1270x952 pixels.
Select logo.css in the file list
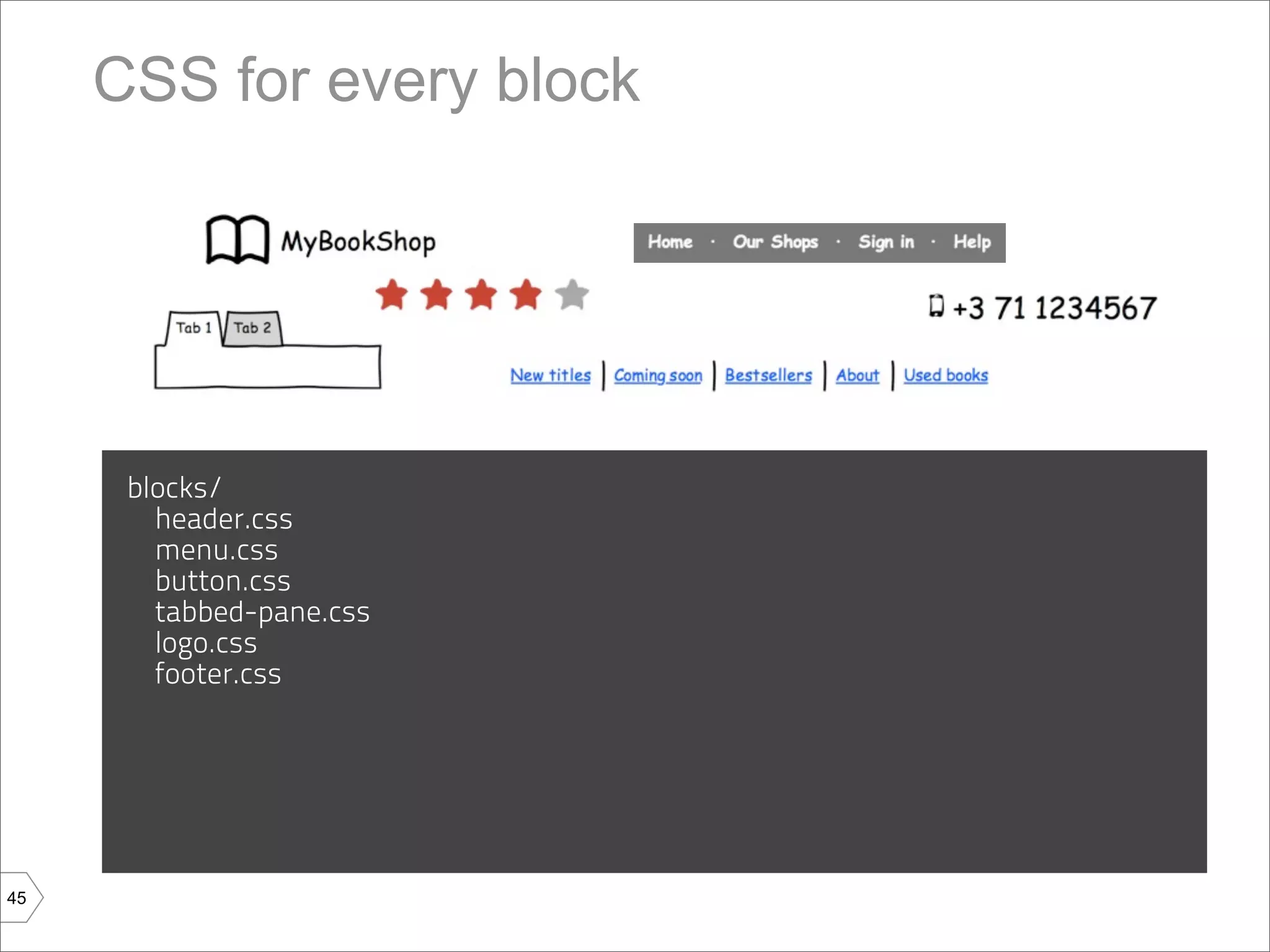click(206, 643)
